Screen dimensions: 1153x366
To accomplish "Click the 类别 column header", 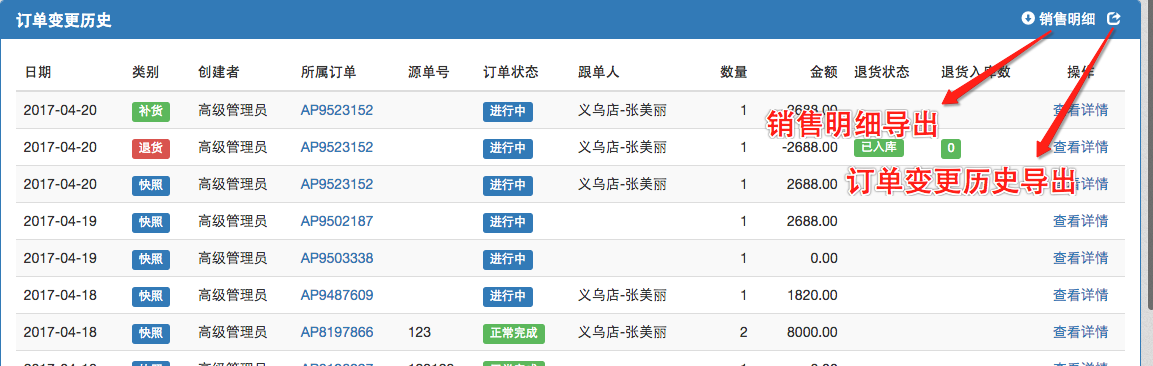I will pos(146,72).
